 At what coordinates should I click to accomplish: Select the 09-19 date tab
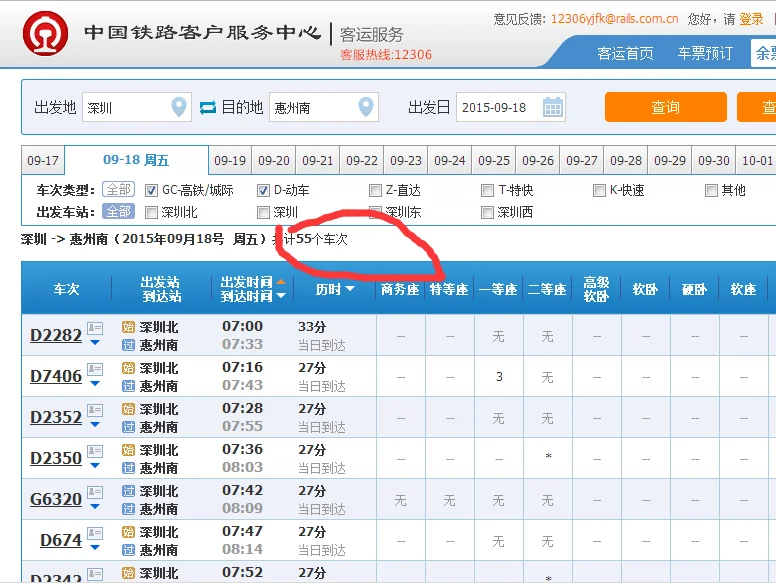(x=230, y=160)
